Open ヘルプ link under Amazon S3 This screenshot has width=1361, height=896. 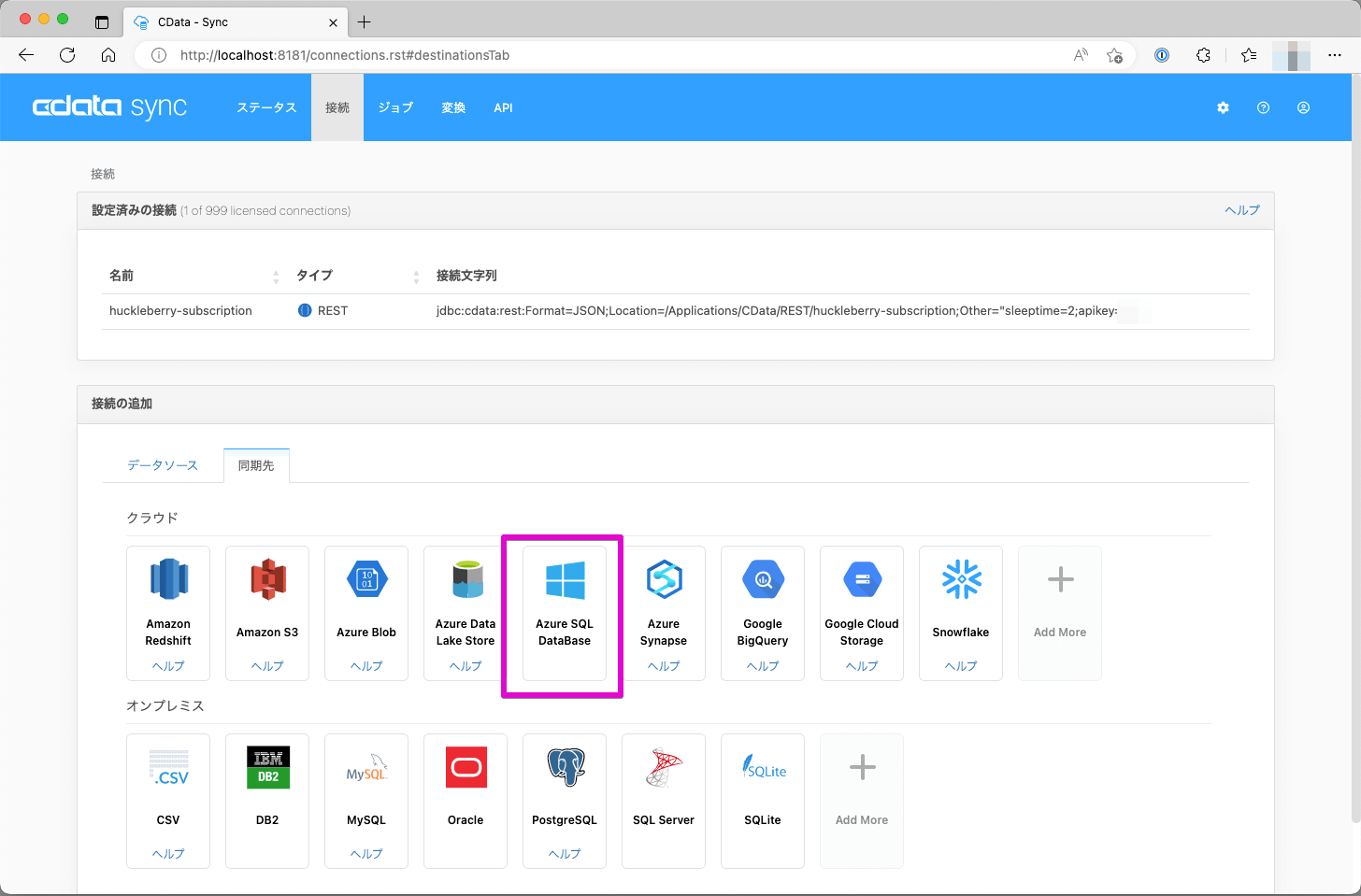click(267, 666)
